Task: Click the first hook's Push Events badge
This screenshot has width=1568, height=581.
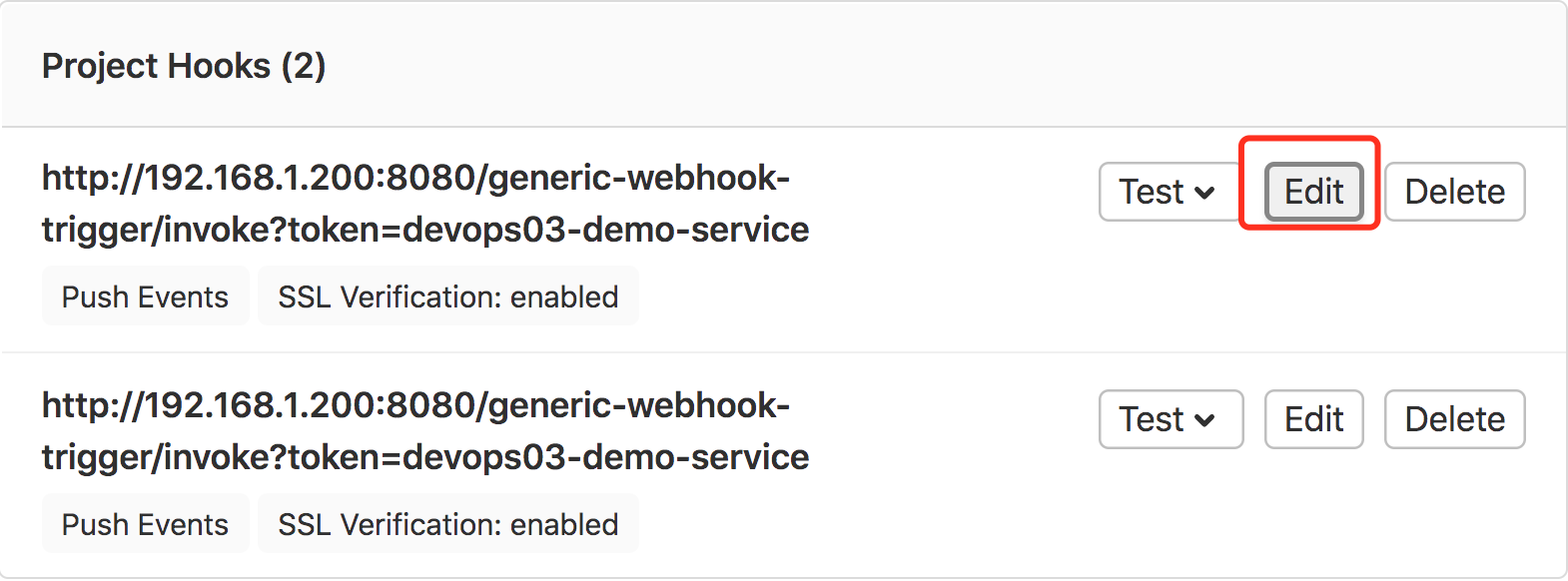Action: [x=145, y=296]
